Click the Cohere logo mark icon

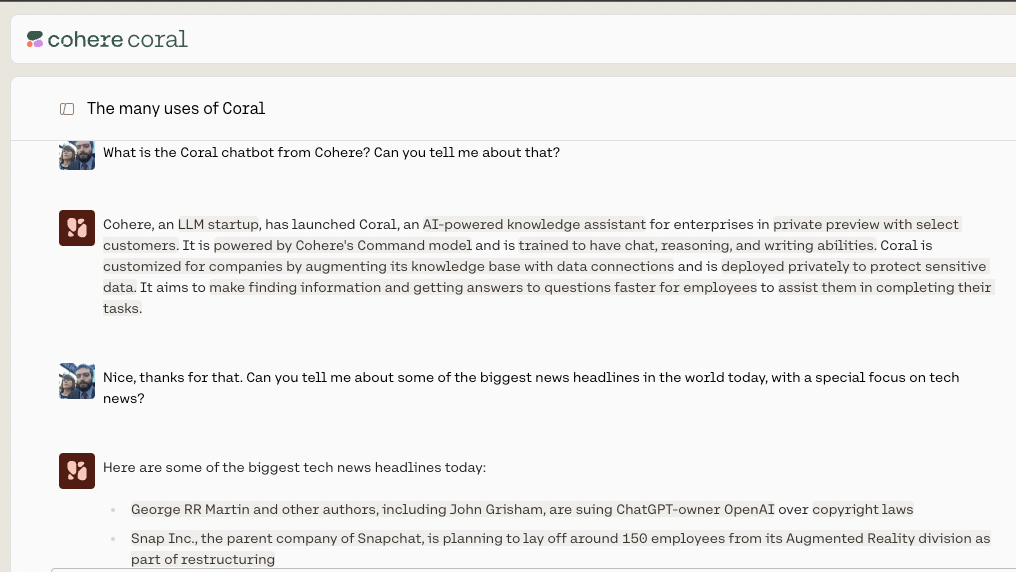35,39
